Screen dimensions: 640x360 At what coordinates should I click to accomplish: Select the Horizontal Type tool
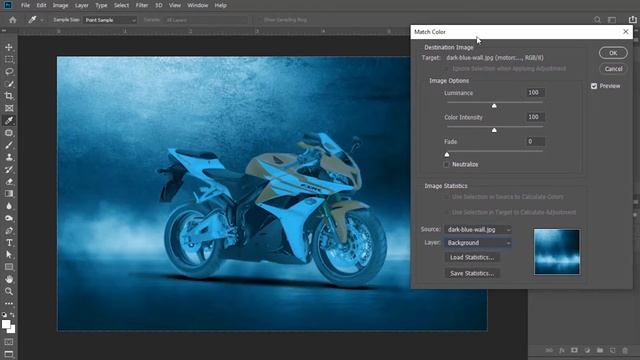click(9, 242)
